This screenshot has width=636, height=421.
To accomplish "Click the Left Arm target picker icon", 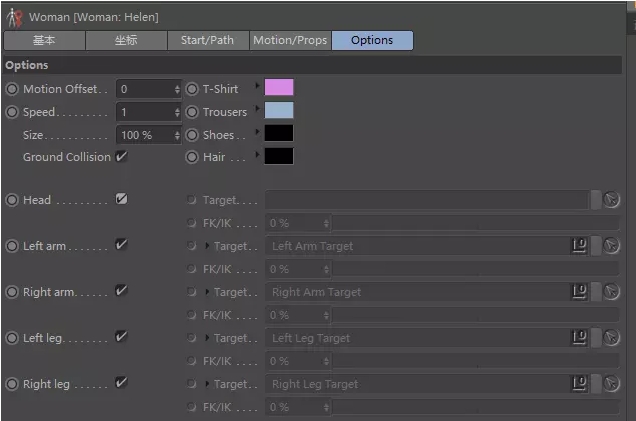I will click(x=612, y=246).
